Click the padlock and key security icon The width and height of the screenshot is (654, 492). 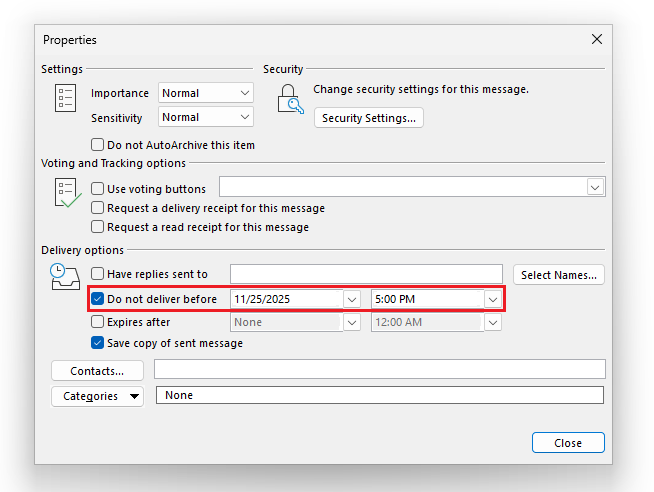coord(291,99)
